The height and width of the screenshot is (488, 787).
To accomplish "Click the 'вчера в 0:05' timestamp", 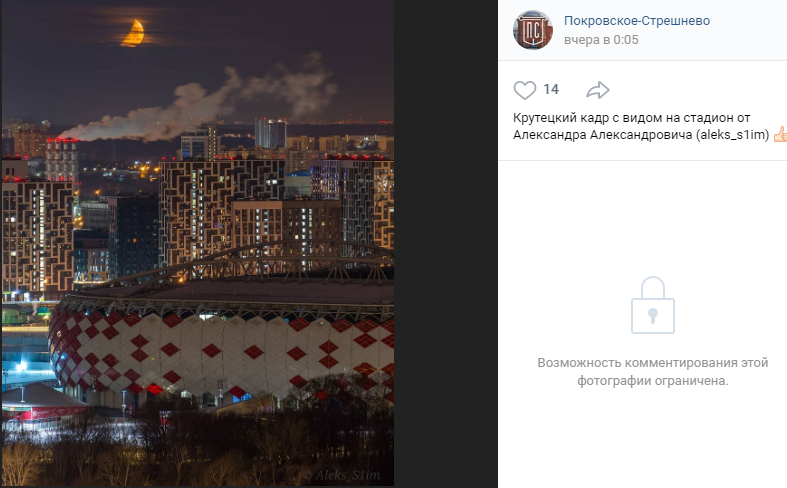I will tap(601, 40).
